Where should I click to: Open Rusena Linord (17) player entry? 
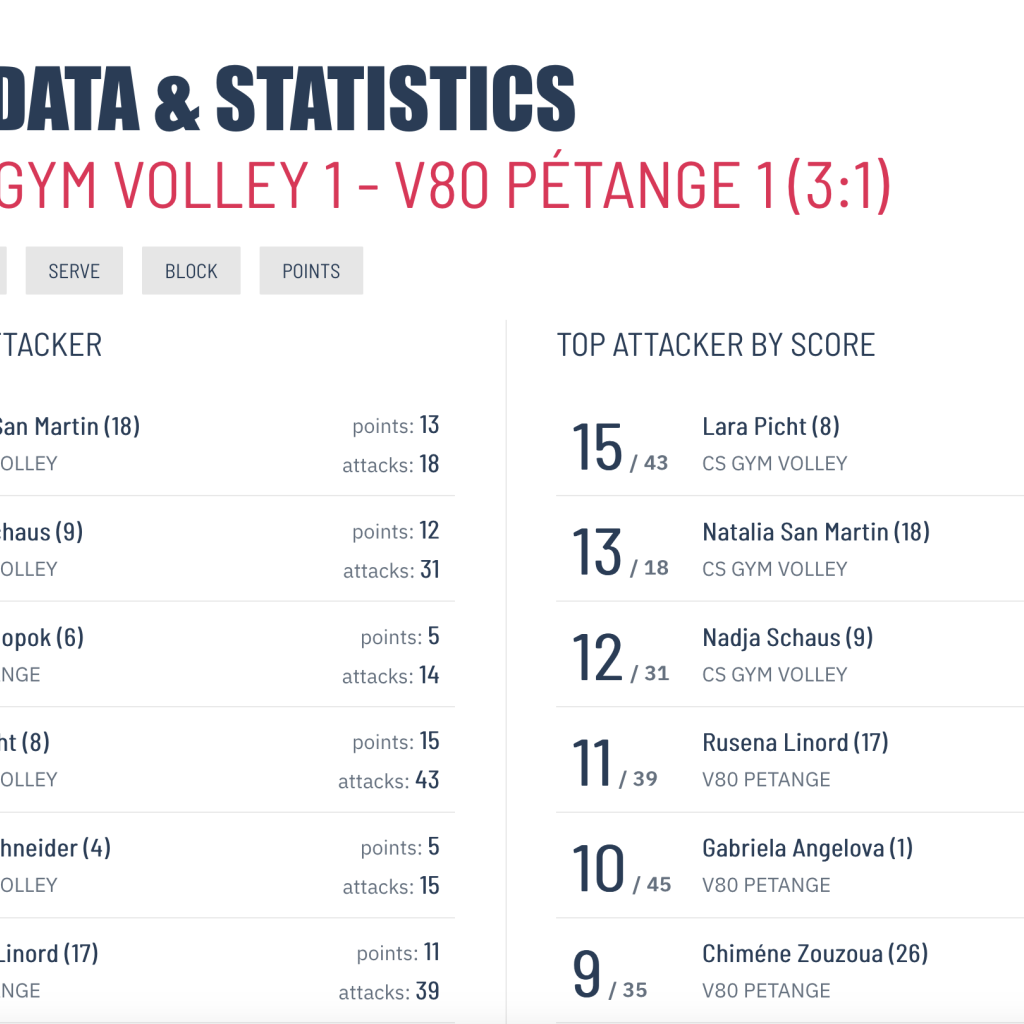tap(795, 743)
